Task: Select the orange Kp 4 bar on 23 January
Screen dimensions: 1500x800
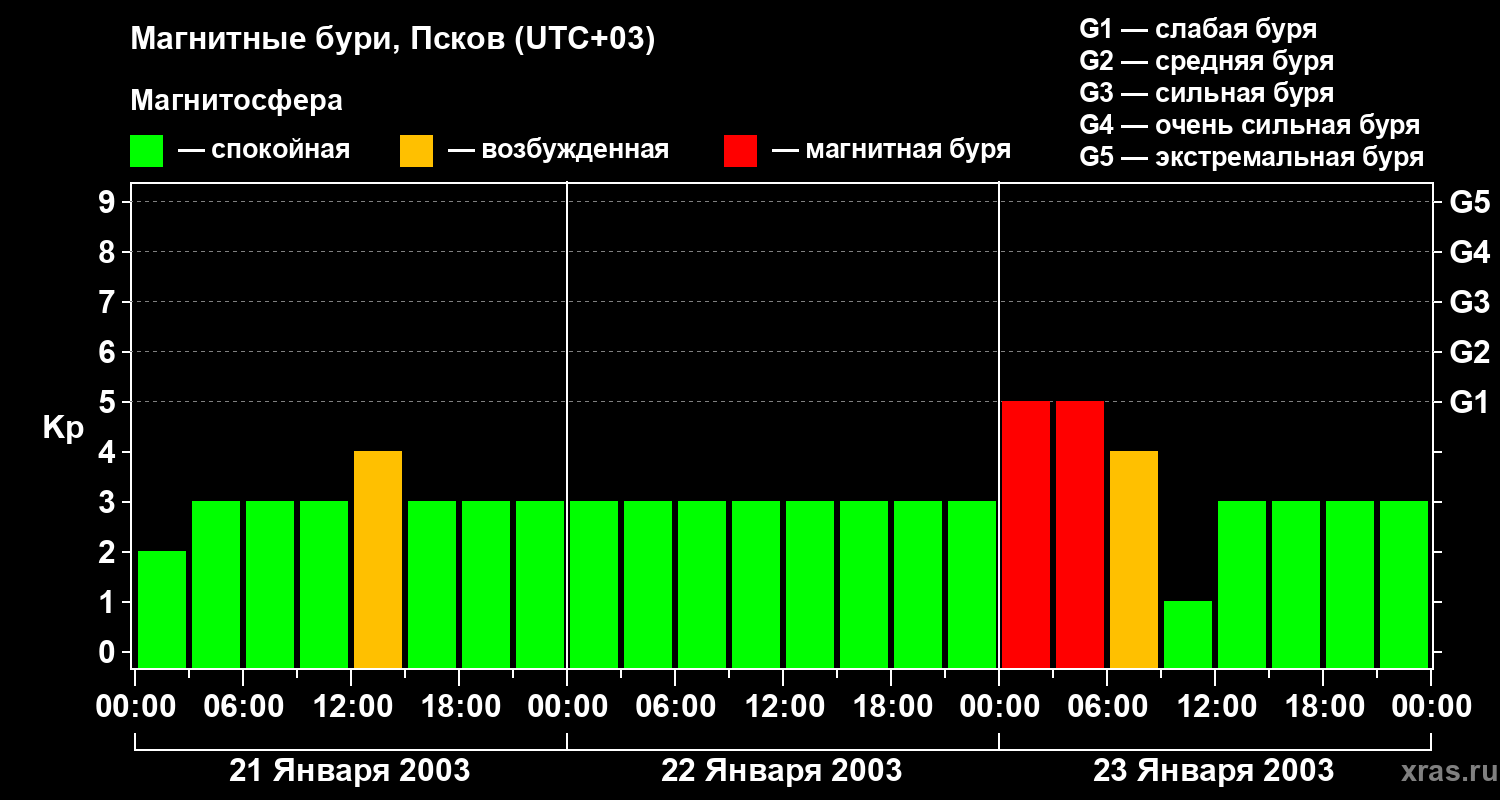Action: (x=1134, y=559)
